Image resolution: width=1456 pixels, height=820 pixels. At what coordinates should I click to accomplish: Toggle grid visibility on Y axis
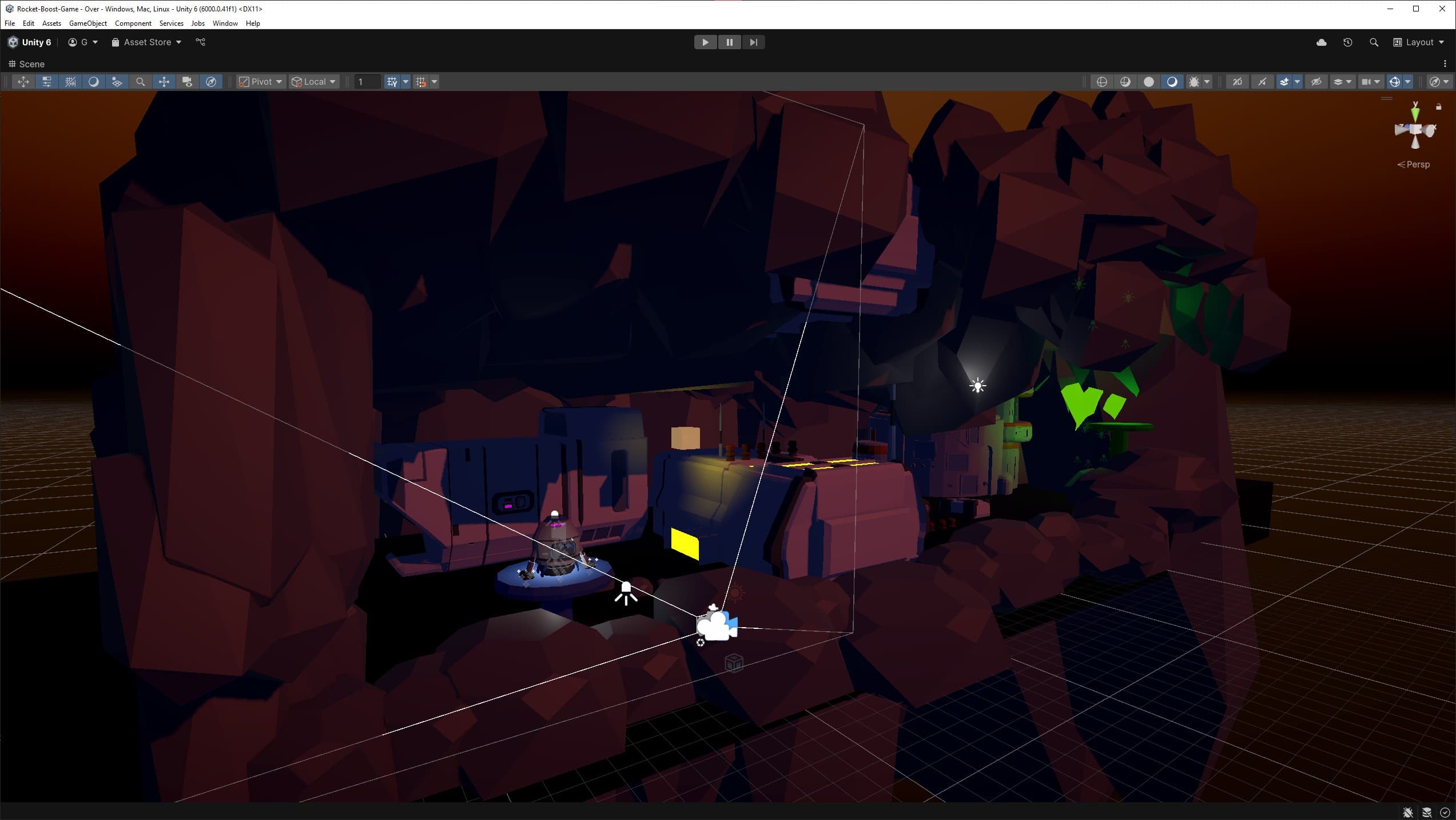(392, 82)
